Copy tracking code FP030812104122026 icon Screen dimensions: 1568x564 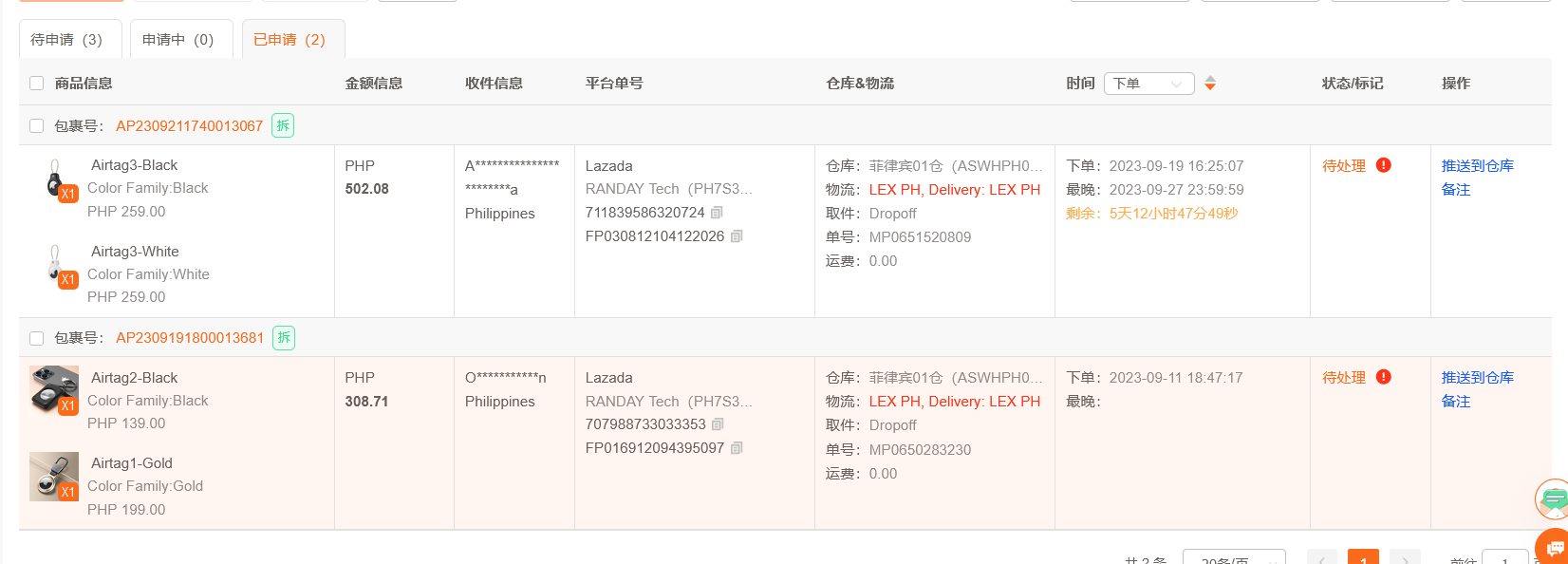click(x=737, y=236)
